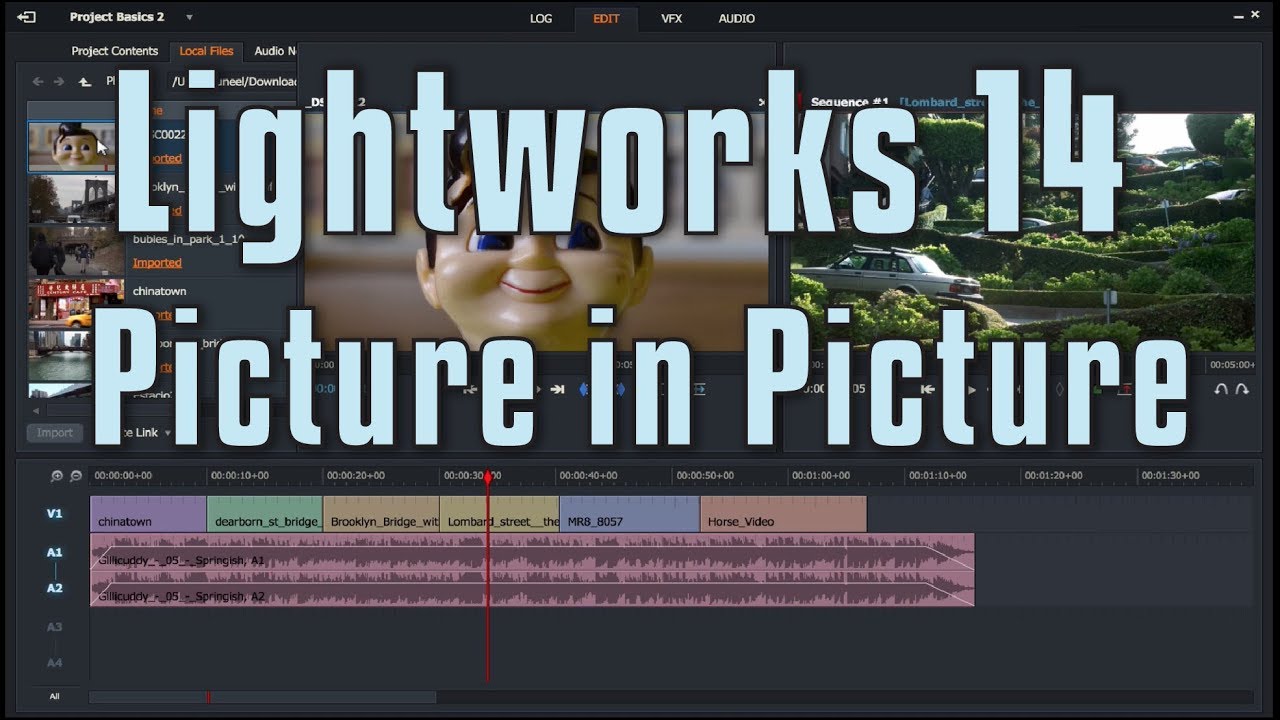Click the chinatown file name
Image resolution: width=1280 pixels, height=720 pixels.
(x=160, y=291)
